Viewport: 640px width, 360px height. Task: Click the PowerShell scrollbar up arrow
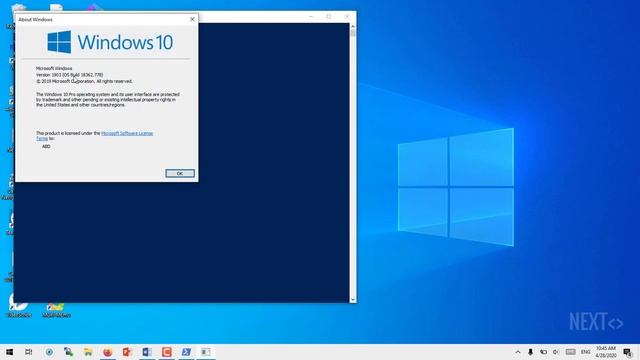tap(353, 27)
